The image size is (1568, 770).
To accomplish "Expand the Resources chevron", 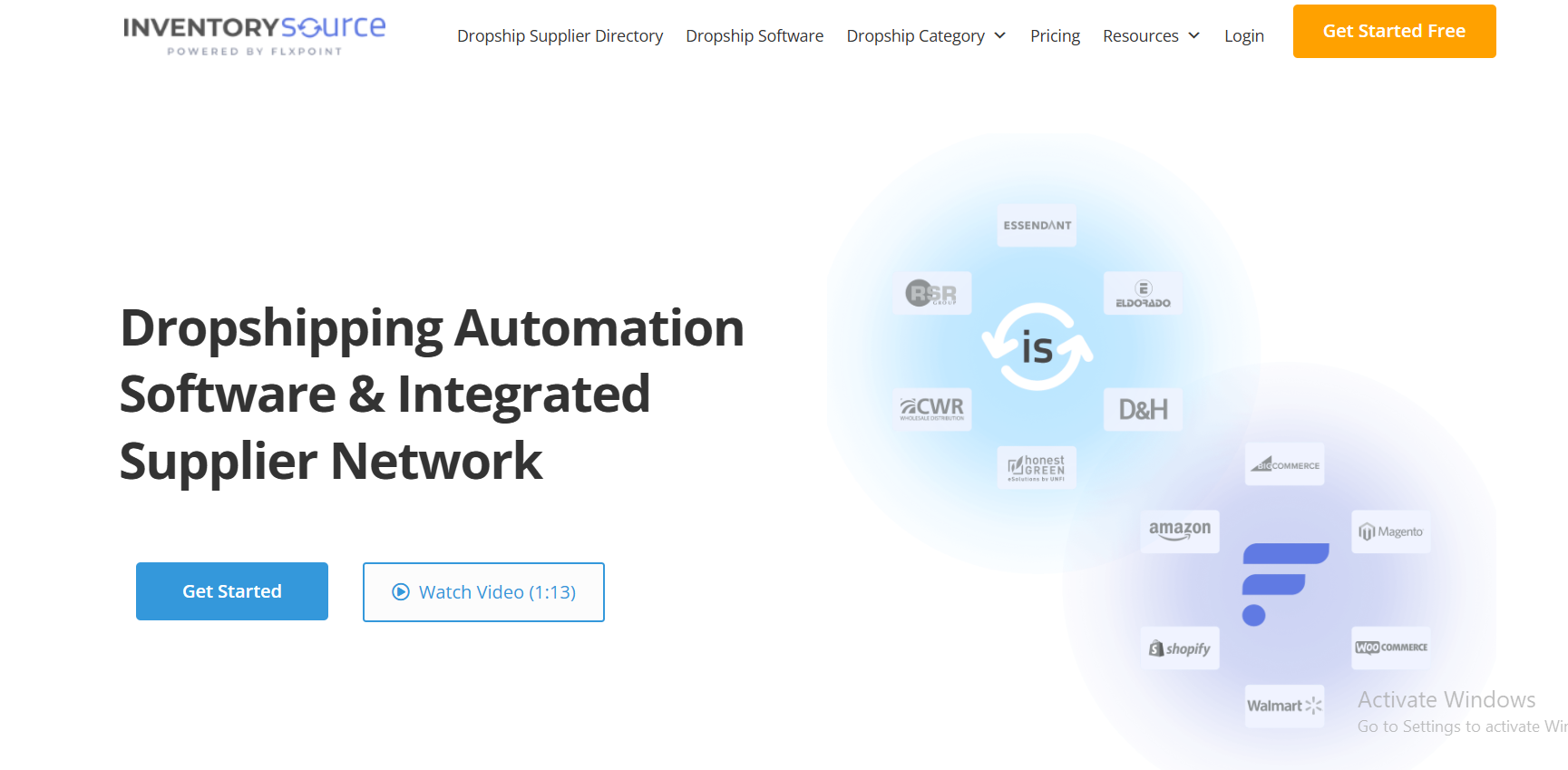I will point(1194,36).
